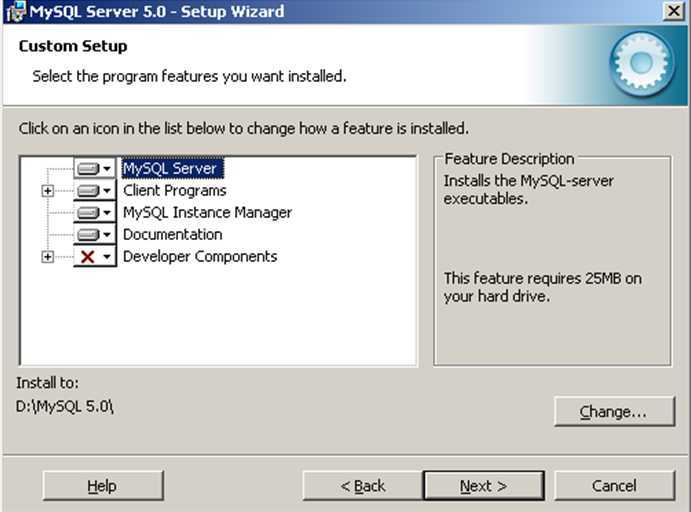Select the MySQL Server feature label
Viewport: 691px width, 512px height.
[170, 169]
